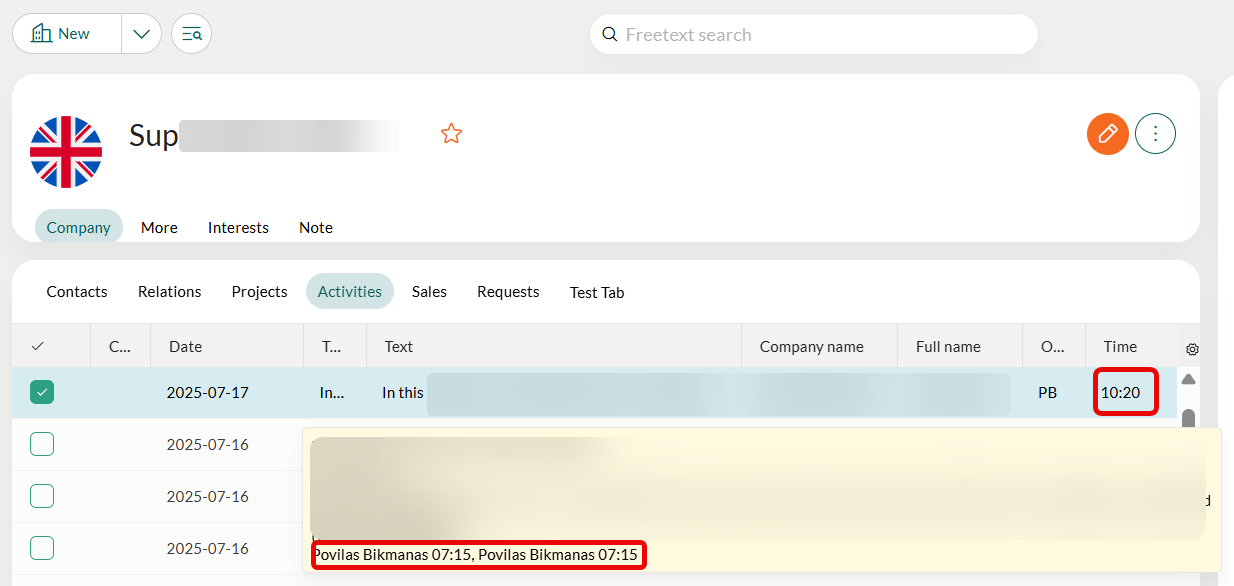Screen dimensions: 1234x586
Task: Uncheck the 2025-07-17 activity row checkbox
Action: (42, 393)
